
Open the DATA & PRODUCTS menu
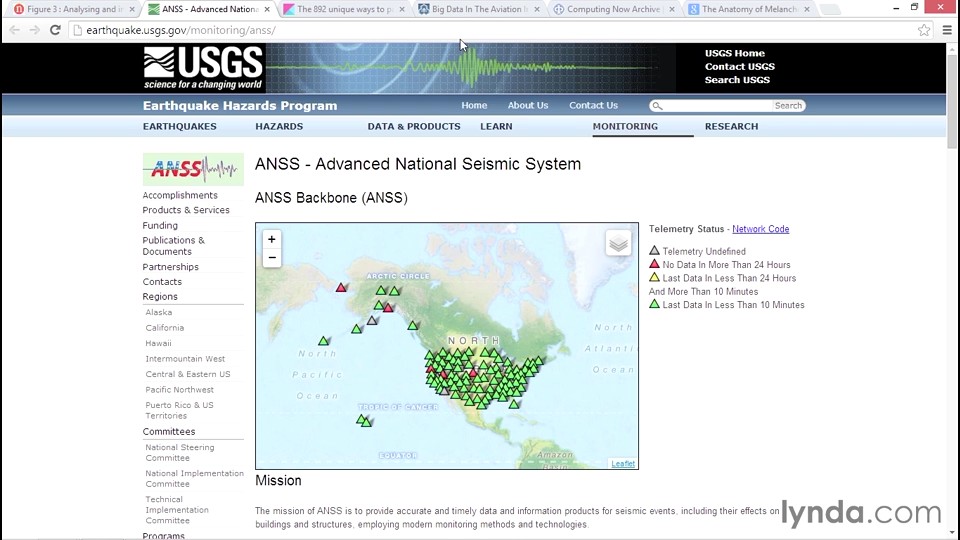point(414,126)
